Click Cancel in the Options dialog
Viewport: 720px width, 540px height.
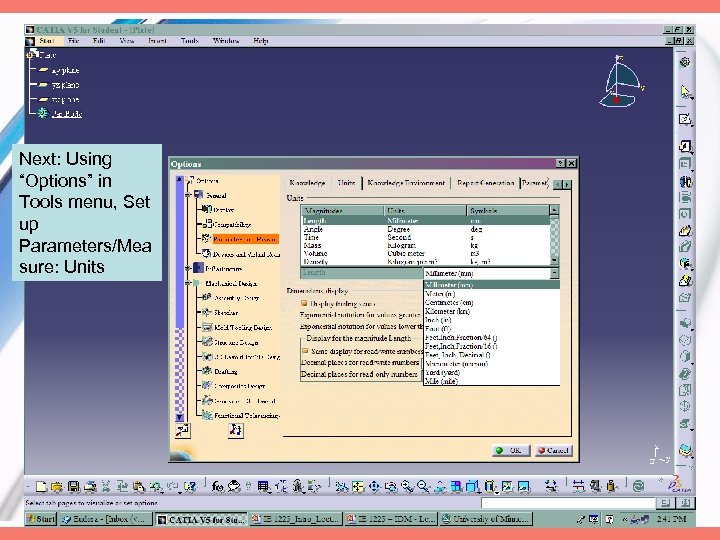click(553, 450)
